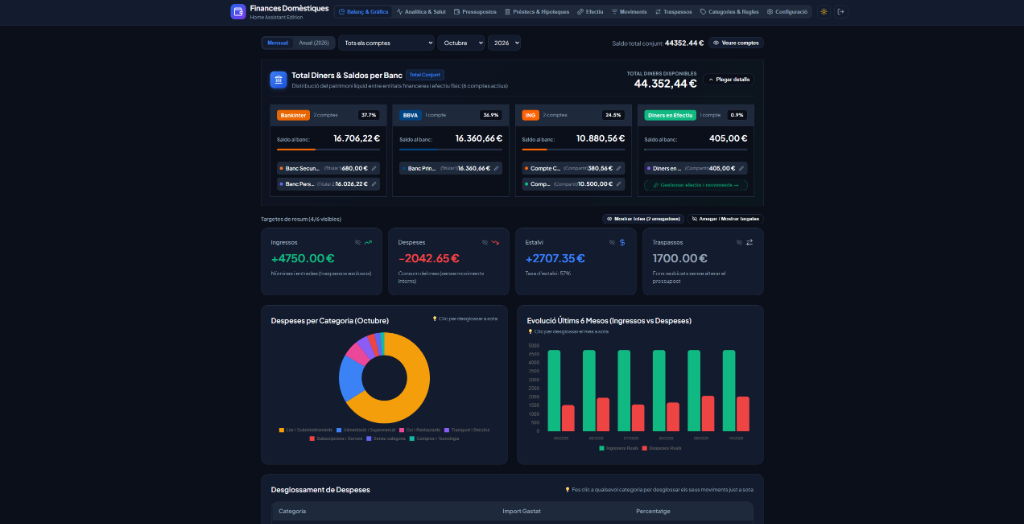The height and width of the screenshot is (524, 1024).
Task: Hide the Ingressos summary card
Action: [358, 242]
